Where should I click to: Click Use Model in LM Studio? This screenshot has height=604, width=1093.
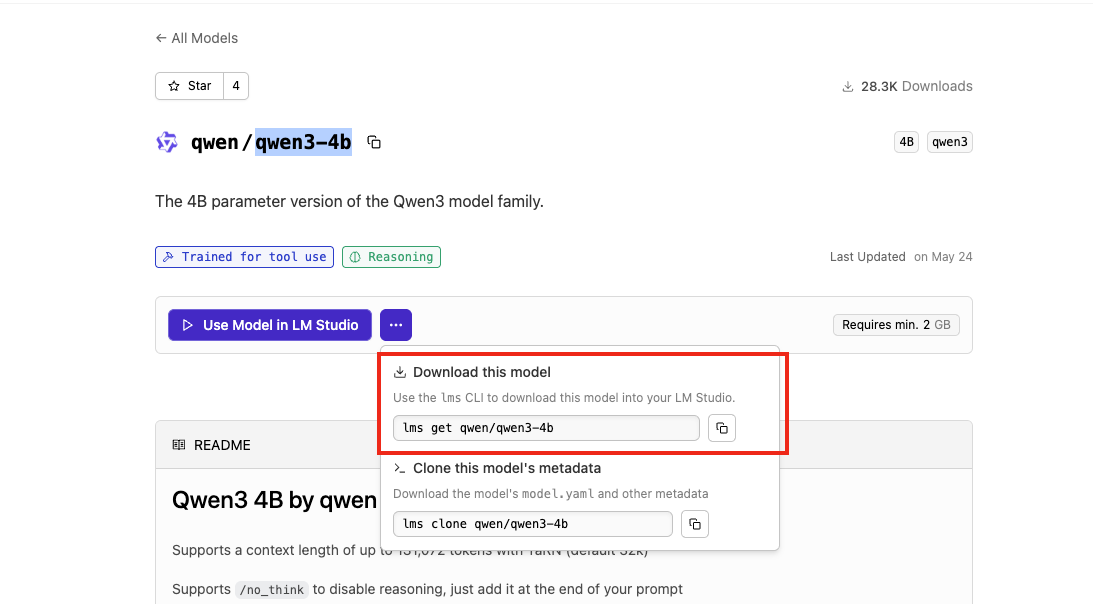tap(270, 325)
